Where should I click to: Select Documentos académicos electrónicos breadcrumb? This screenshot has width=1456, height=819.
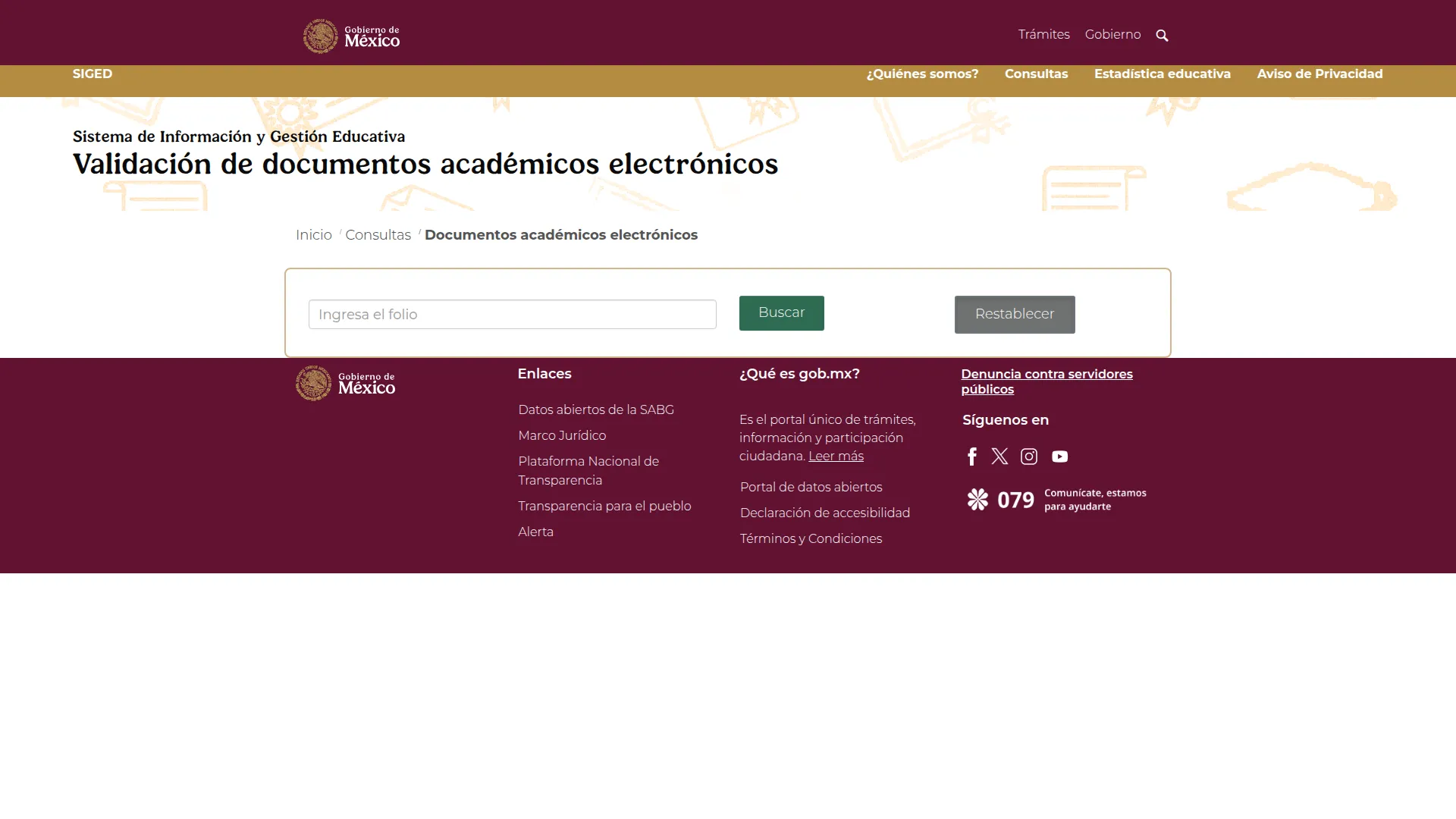pyautogui.click(x=561, y=235)
